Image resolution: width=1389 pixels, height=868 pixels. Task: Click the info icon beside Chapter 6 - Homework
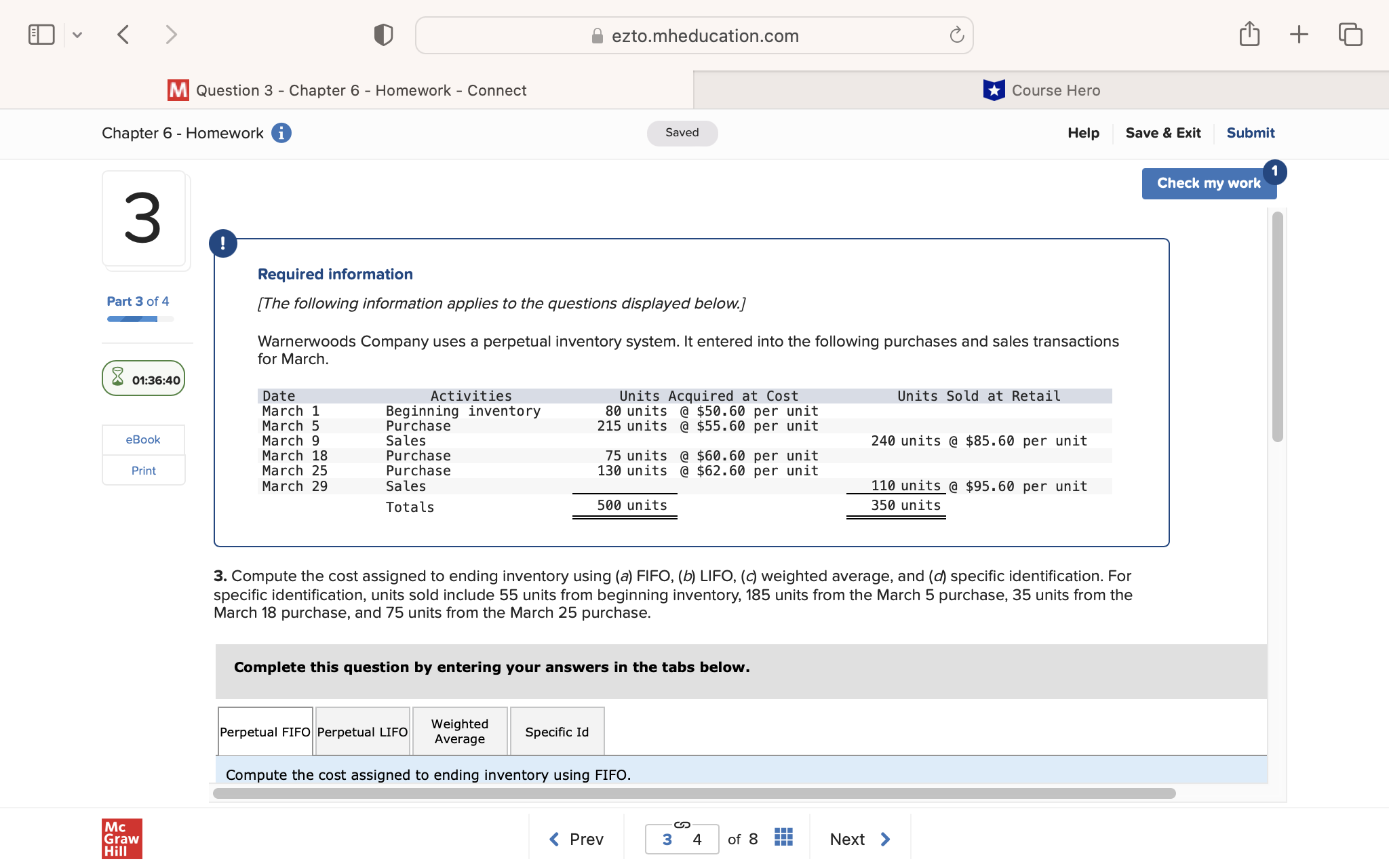tap(281, 134)
